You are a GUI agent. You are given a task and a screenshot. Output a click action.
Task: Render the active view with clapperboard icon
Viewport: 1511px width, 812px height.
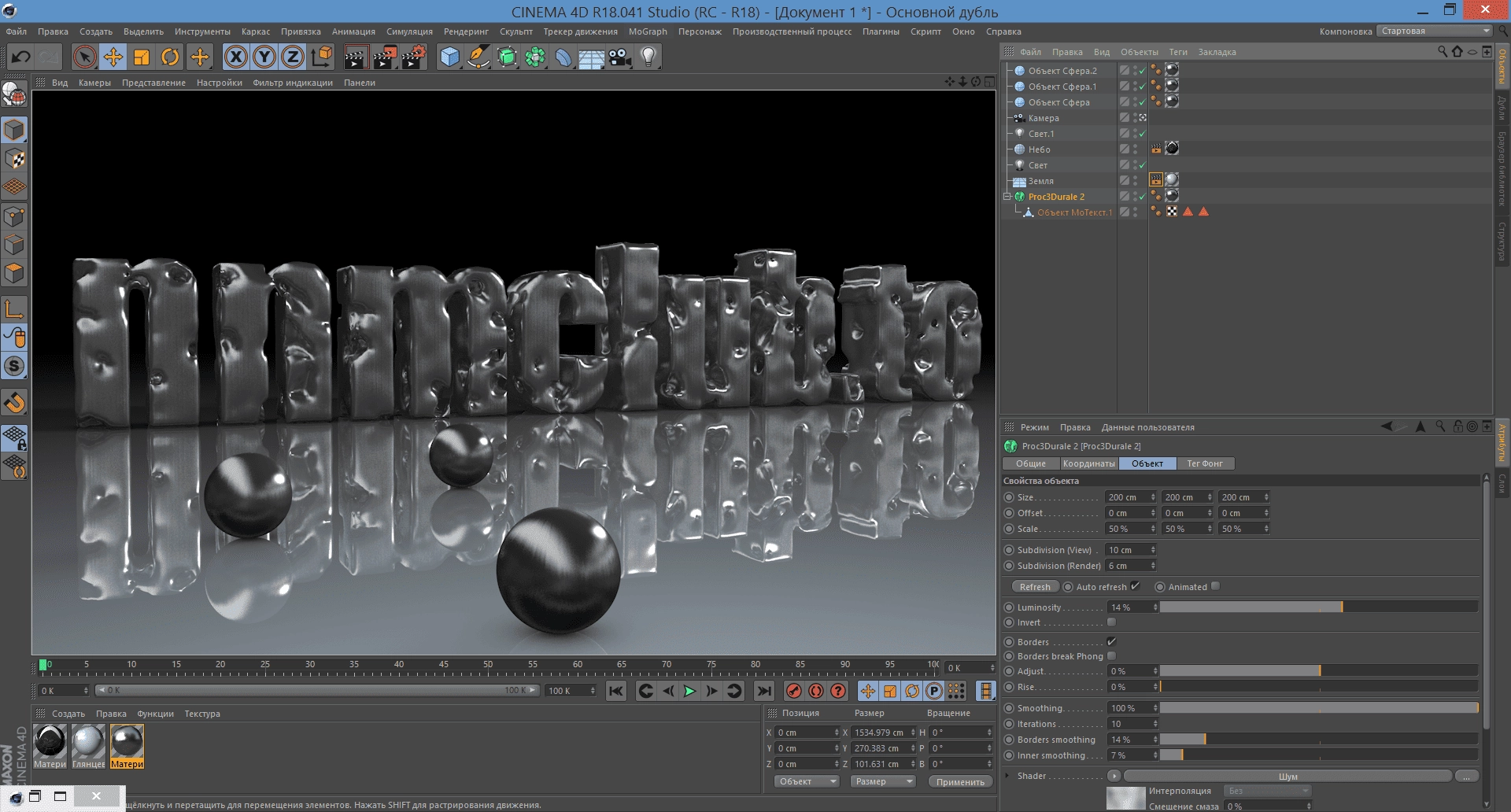coord(356,57)
